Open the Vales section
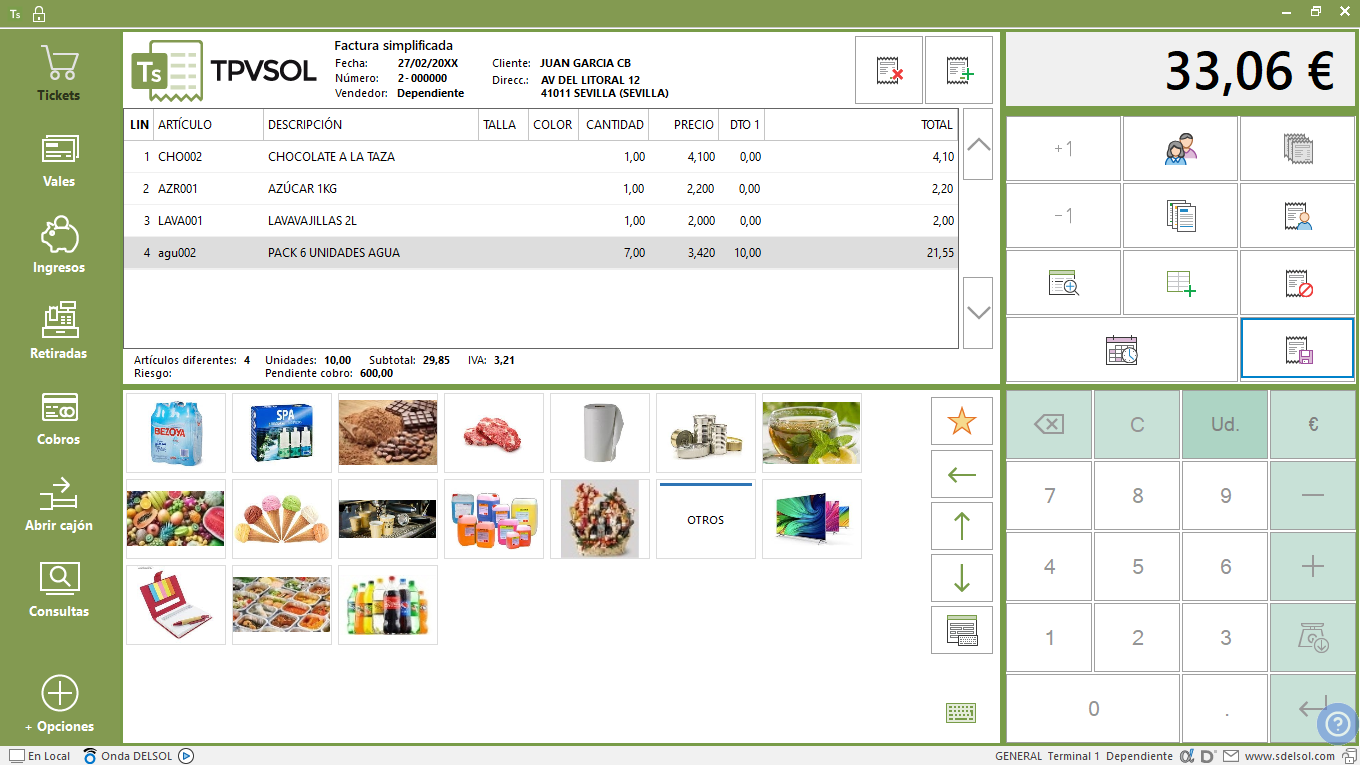Viewport: 1360px width, 765px height. click(59, 160)
